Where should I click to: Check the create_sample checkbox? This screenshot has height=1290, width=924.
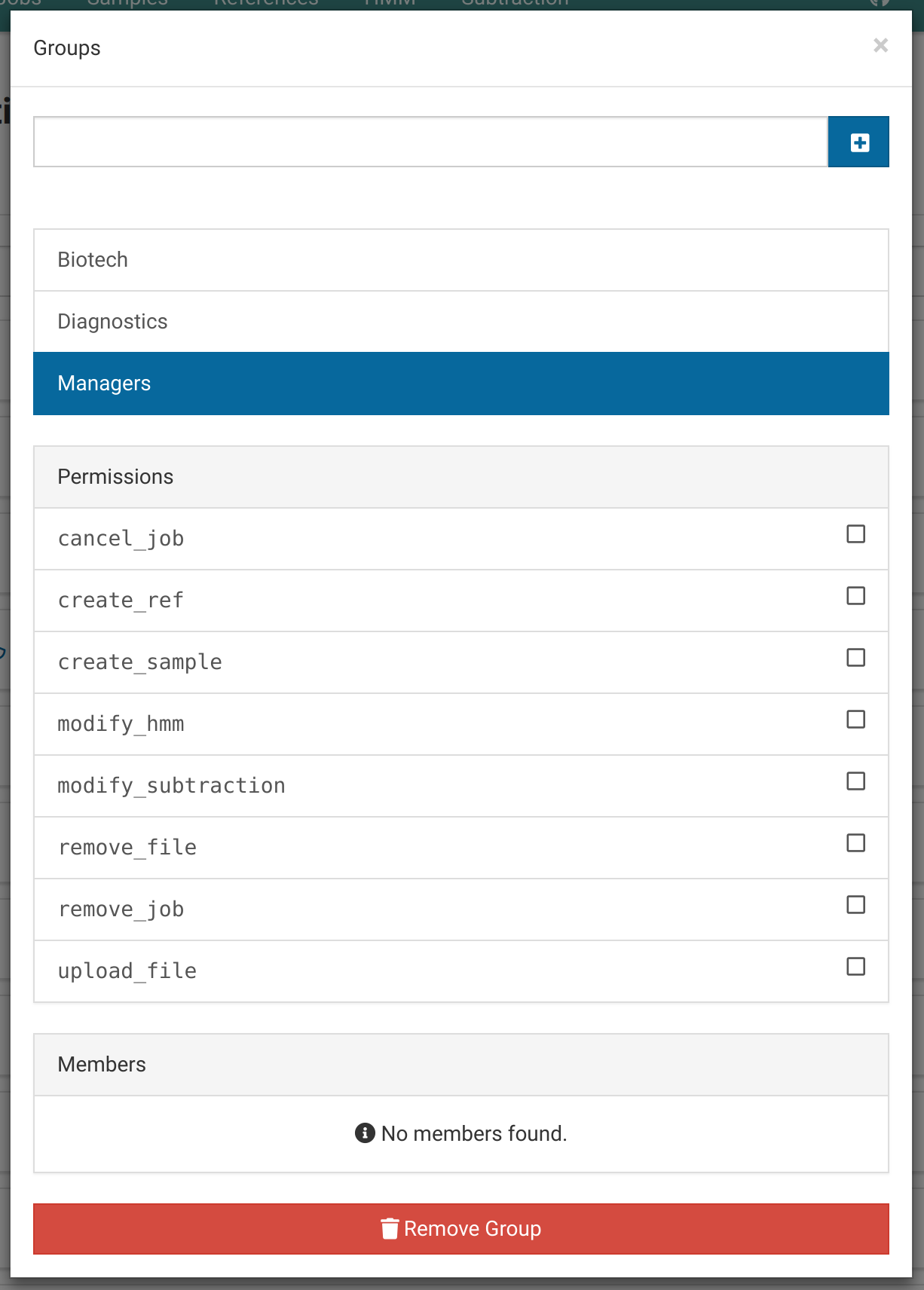[x=855, y=658]
